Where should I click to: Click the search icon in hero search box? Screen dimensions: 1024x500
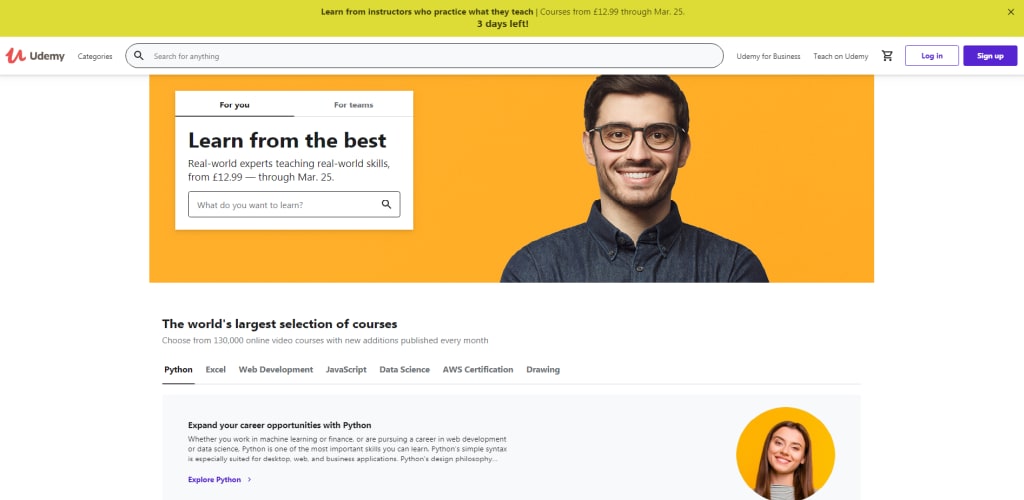[x=387, y=204]
